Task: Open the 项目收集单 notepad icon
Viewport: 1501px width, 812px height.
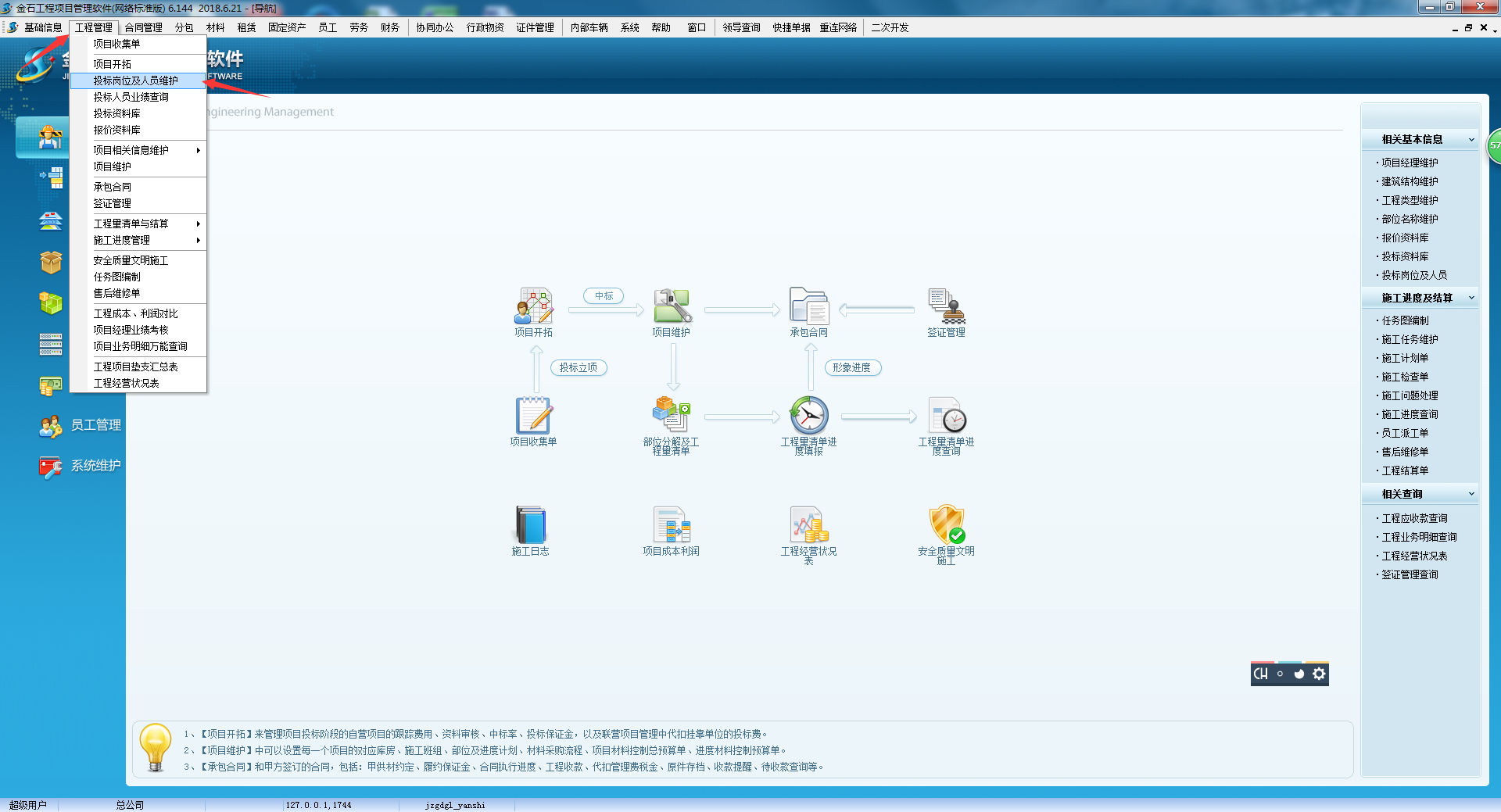Action: [x=534, y=416]
